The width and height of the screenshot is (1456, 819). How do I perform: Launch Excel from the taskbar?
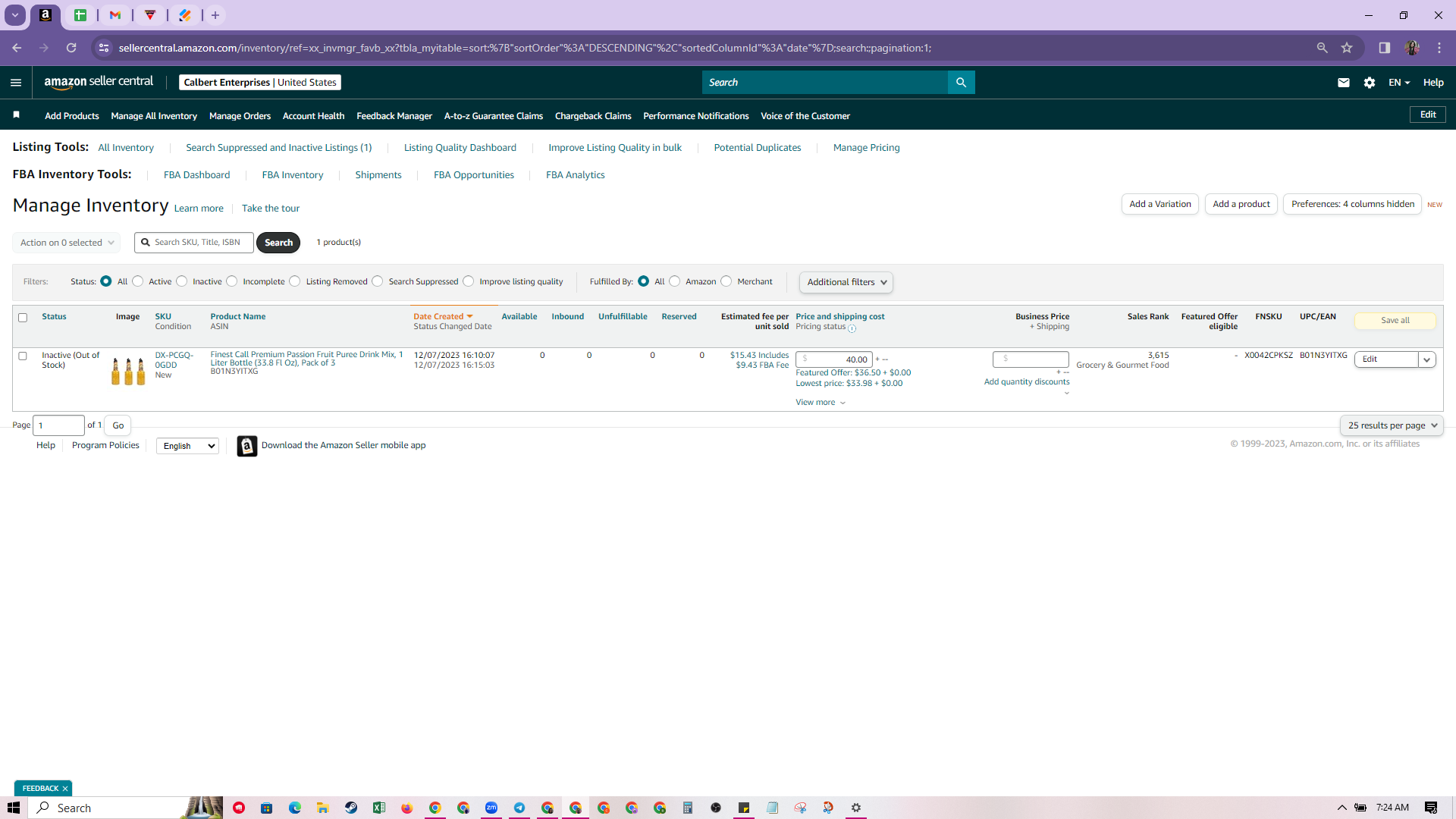379,808
